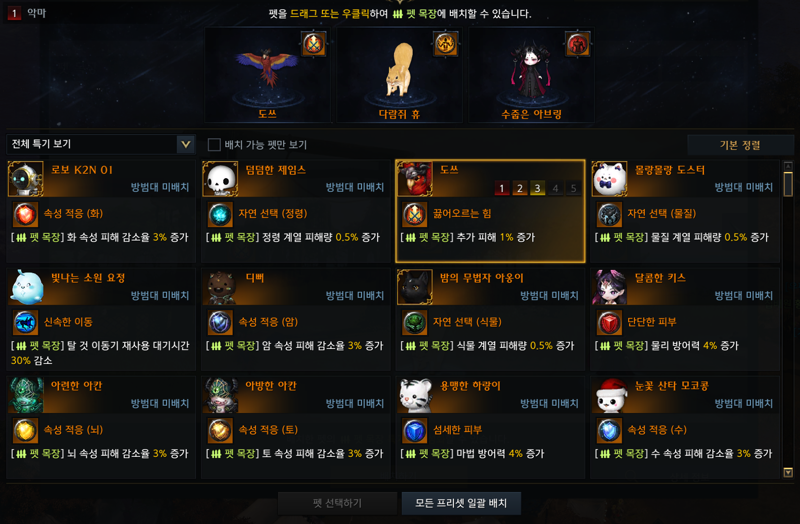Click the 끓어오르는 힘 skill icon
Screen dimensions: 800x524
pyautogui.click(x=414, y=214)
